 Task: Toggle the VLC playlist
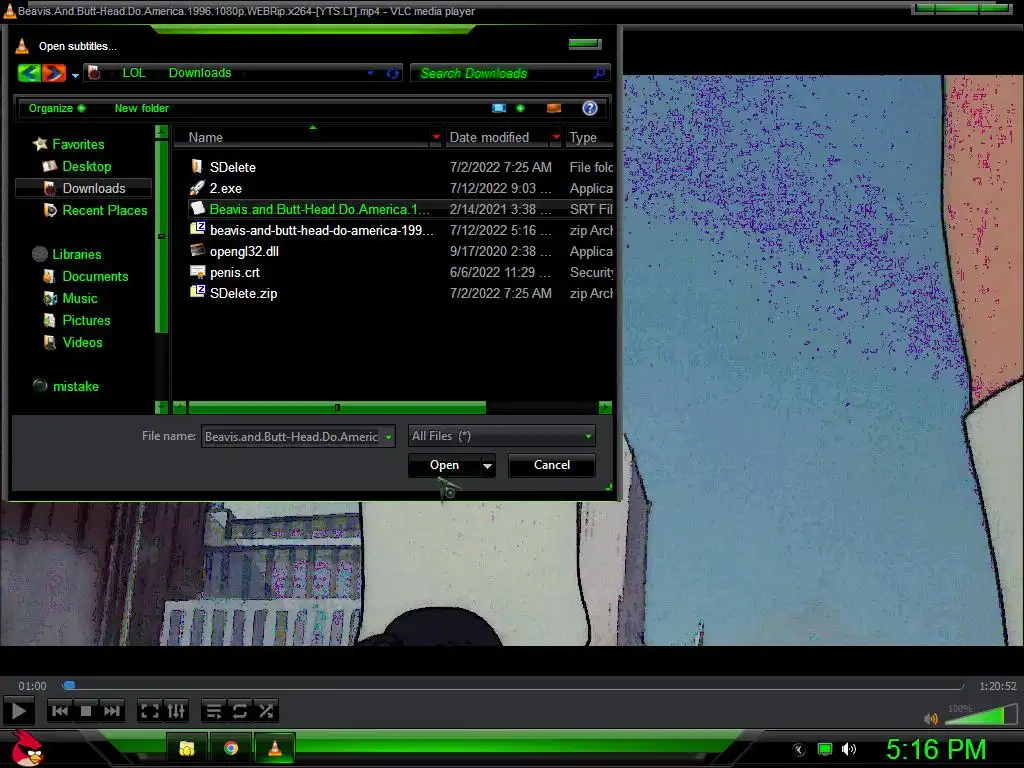[x=214, y=711]
